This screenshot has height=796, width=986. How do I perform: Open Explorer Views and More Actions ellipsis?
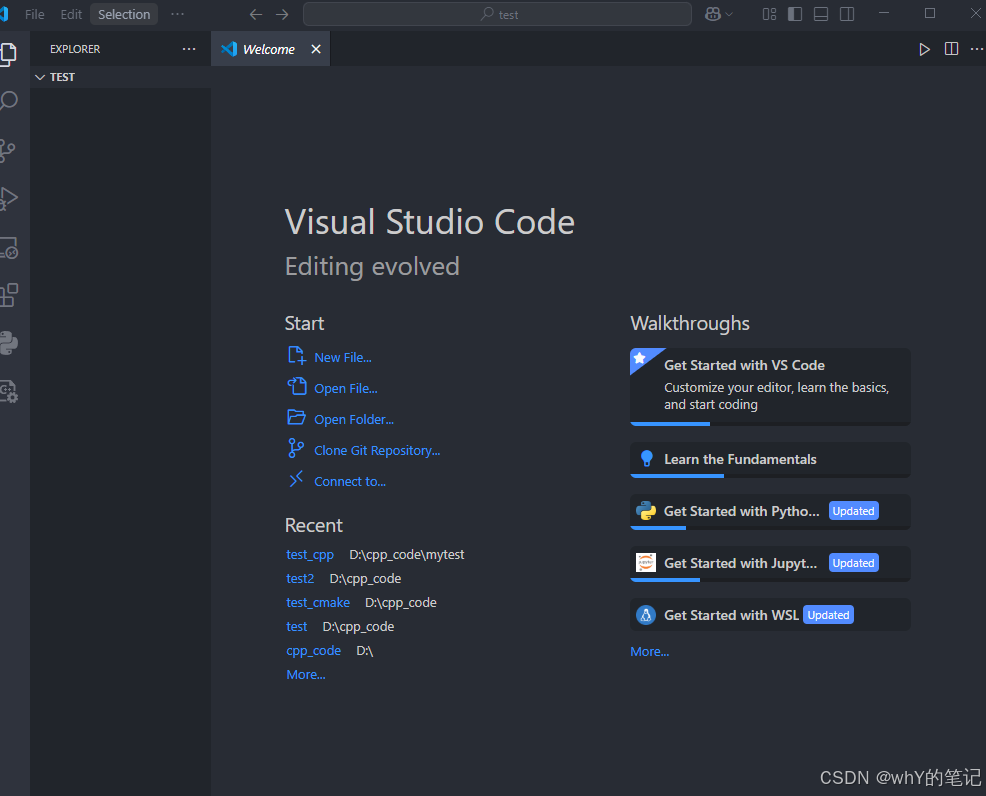[189, 49]
